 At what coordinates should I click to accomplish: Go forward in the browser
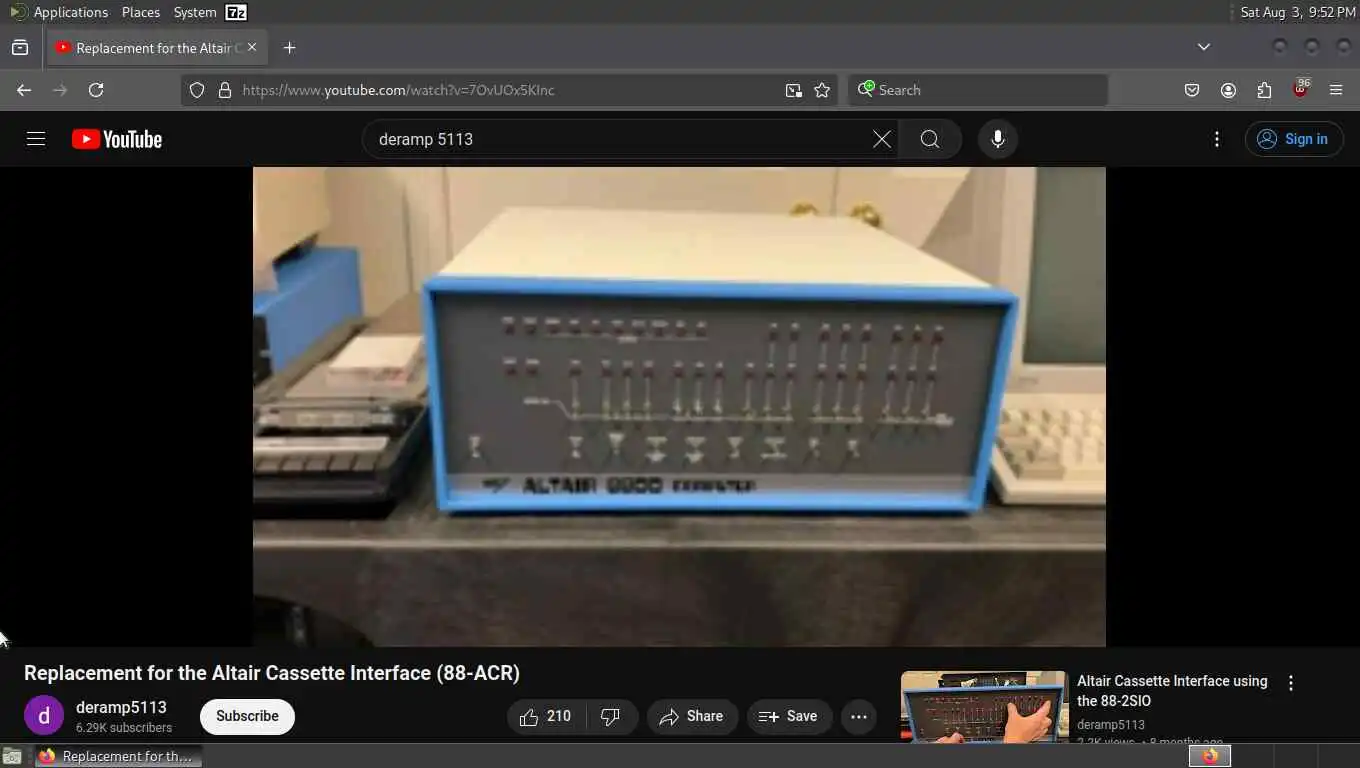tap(60, 90)
